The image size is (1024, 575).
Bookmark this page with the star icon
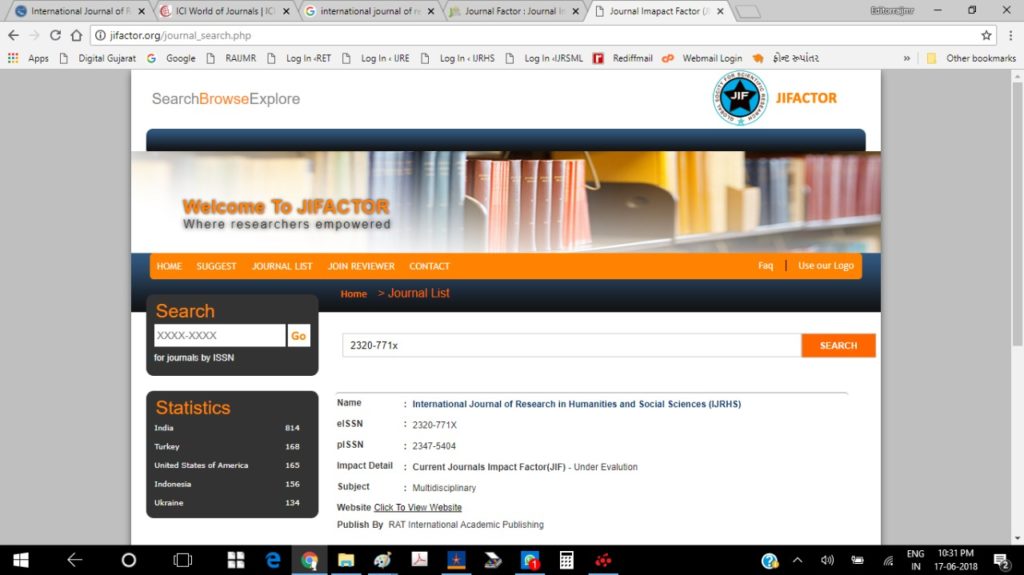pos(986,35)
